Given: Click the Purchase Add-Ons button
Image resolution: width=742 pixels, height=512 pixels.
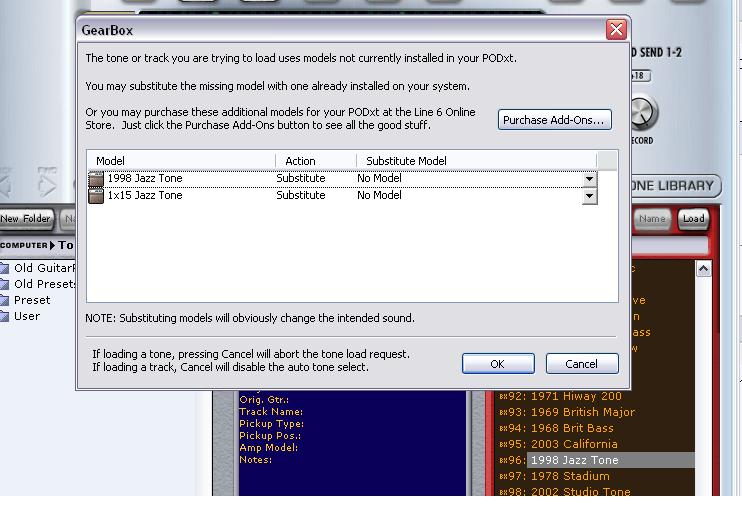Looking at the screenshot, I should 555,120.
